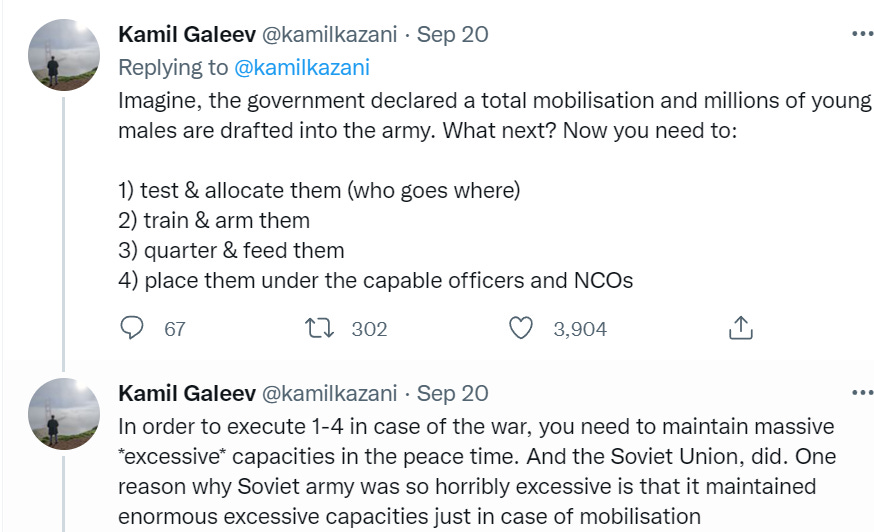
Task: Open Kamil Galeev's name on the first tweet
Action: click(187, 35)
